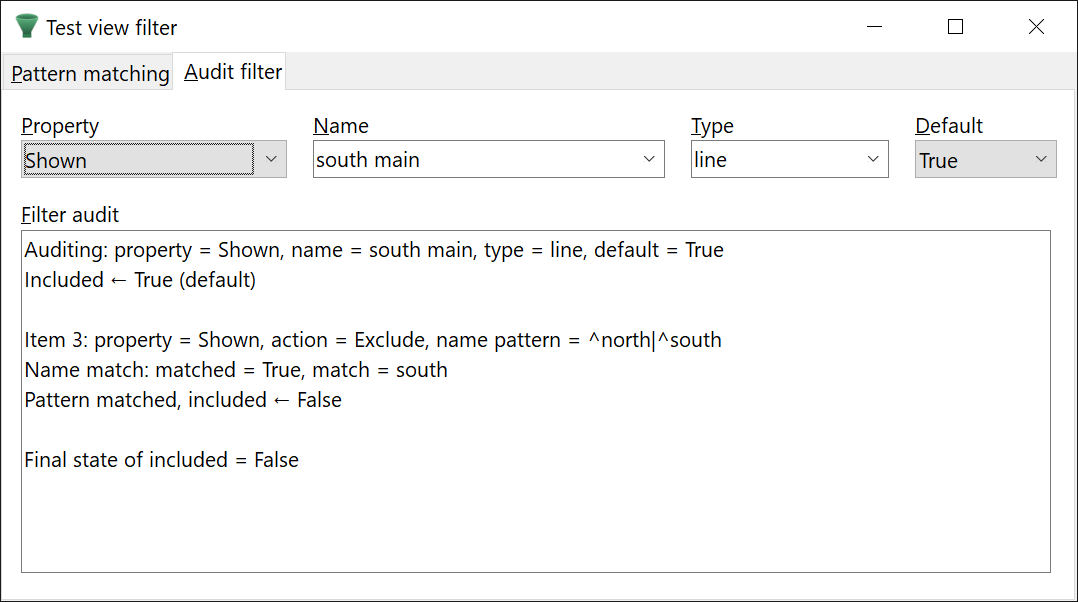Screen dimensions: 1078x602
Task: Click the Name field containing south main
Action: (470, 160)
